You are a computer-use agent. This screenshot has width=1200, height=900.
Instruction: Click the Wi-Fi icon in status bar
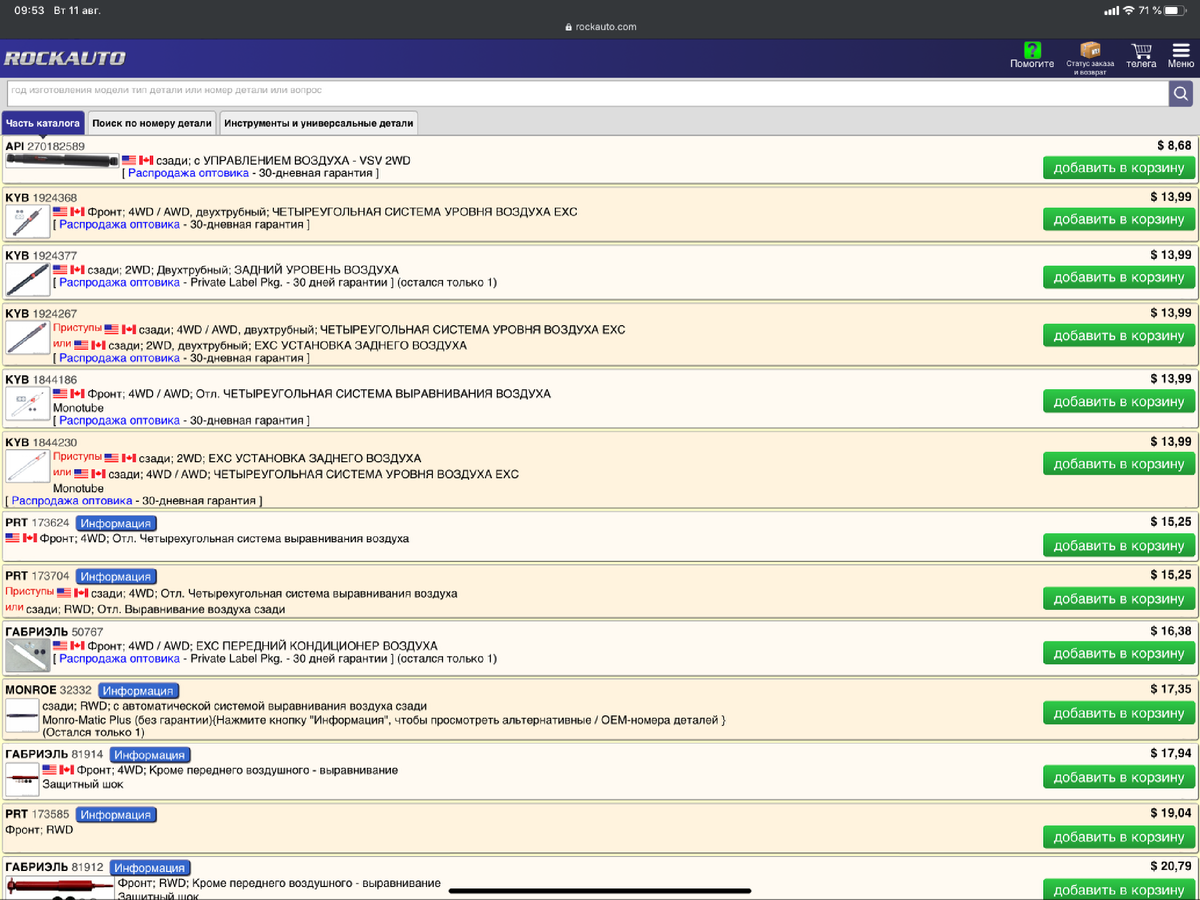pos(1129,10)
